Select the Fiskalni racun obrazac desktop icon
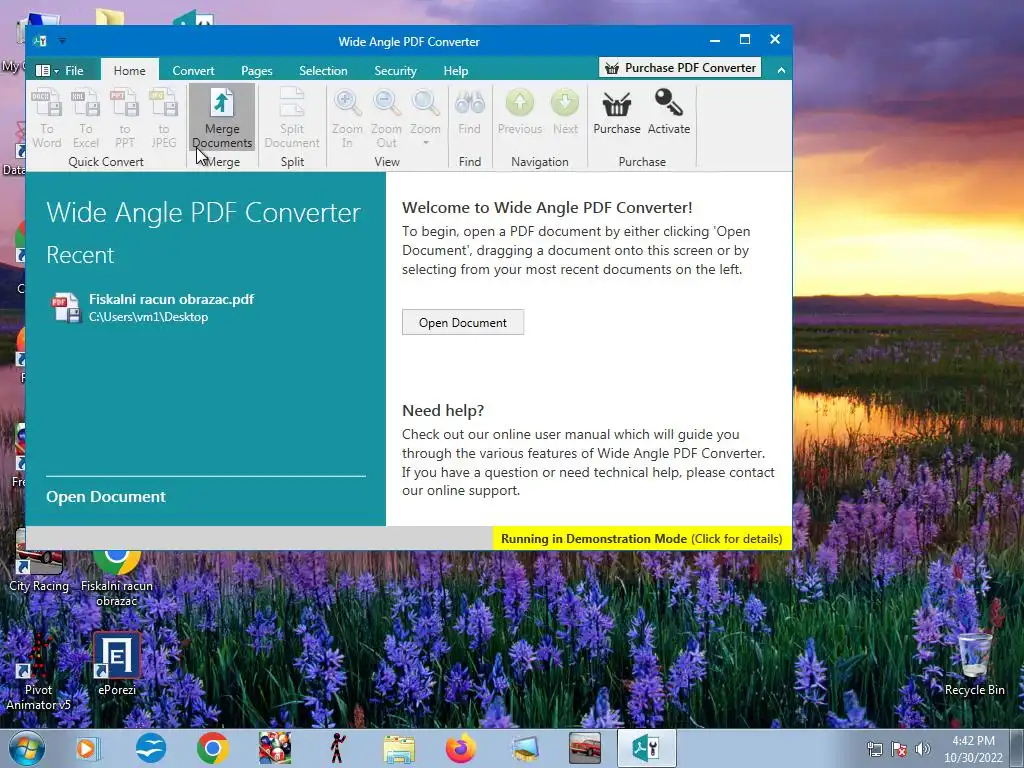Viewport: 1024px width, 768px height. pos(117,577)
